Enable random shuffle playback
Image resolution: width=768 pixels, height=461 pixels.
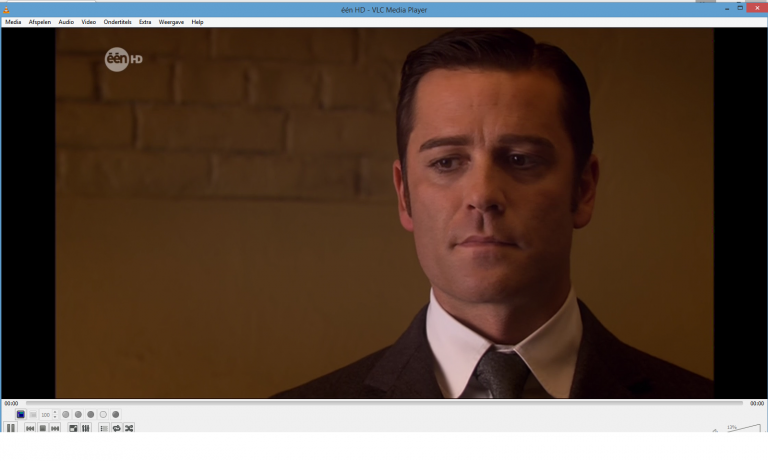[129, 428]
